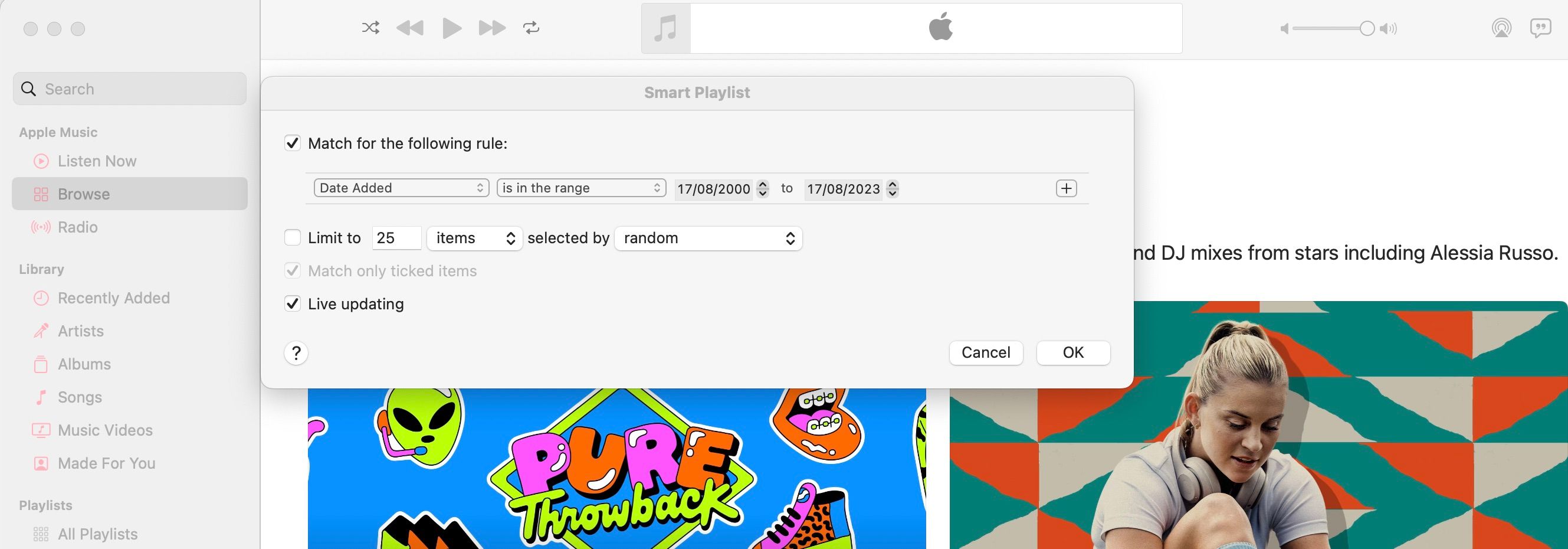Click the OK button
Image resolution: width=1568 pixels, height=549 pixels.
1072,352
